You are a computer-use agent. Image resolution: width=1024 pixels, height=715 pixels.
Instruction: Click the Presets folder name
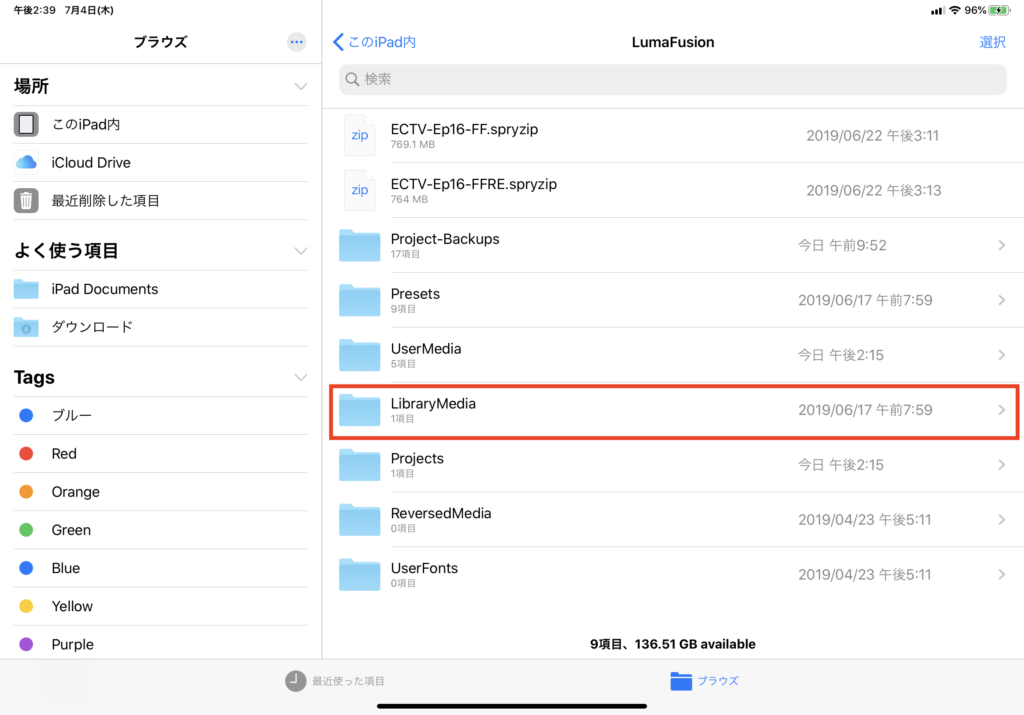[x=415, y=294]
